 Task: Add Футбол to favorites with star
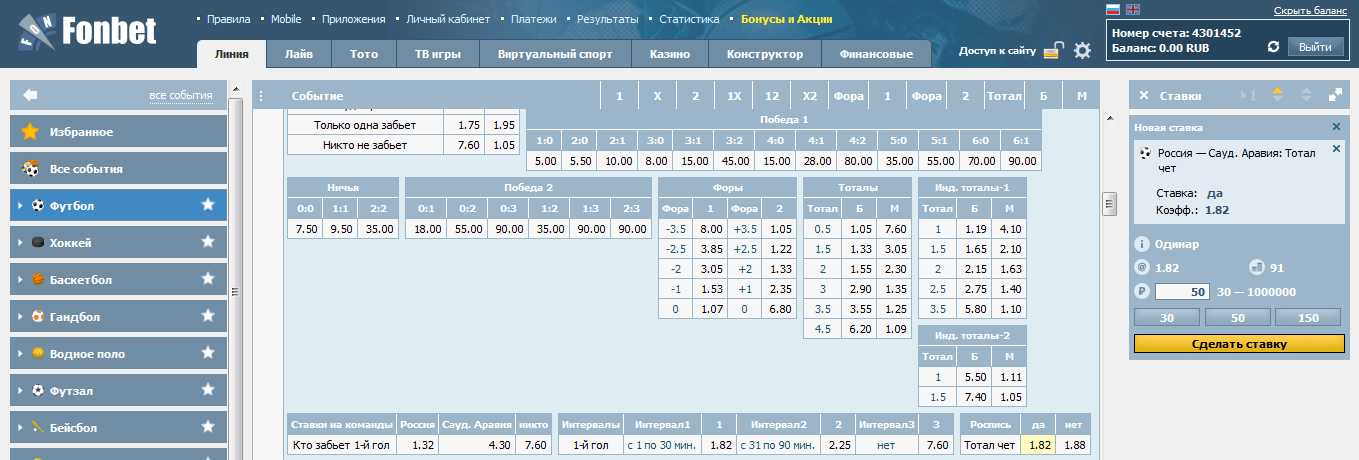[208, 205]
